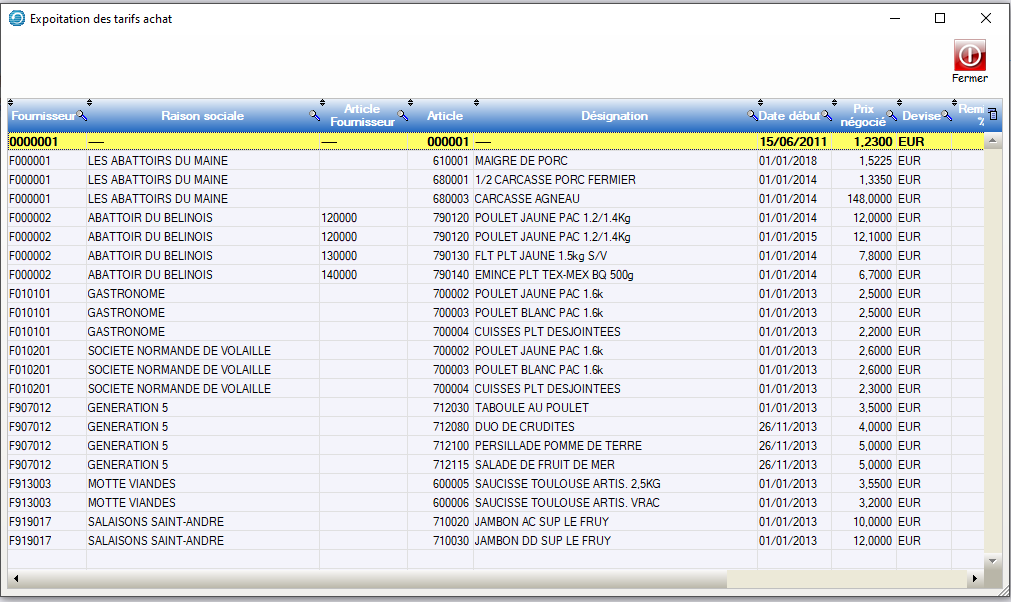The height and width of the screenshot is (602, 1011).
Task: Open search magnifier in Devise column
Action: click(x=946, y=116)
